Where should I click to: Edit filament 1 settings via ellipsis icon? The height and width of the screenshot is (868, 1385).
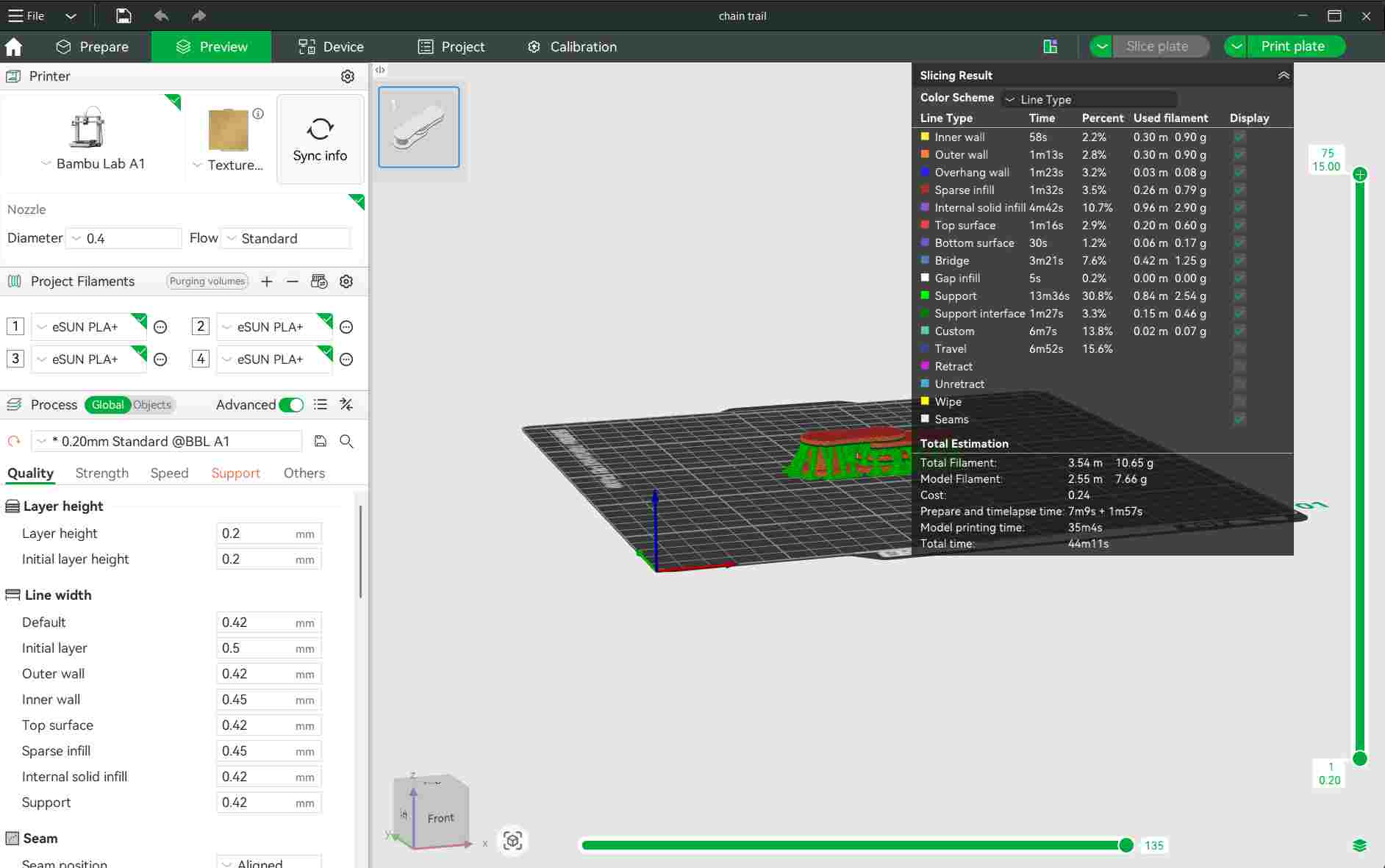[160, 327]
